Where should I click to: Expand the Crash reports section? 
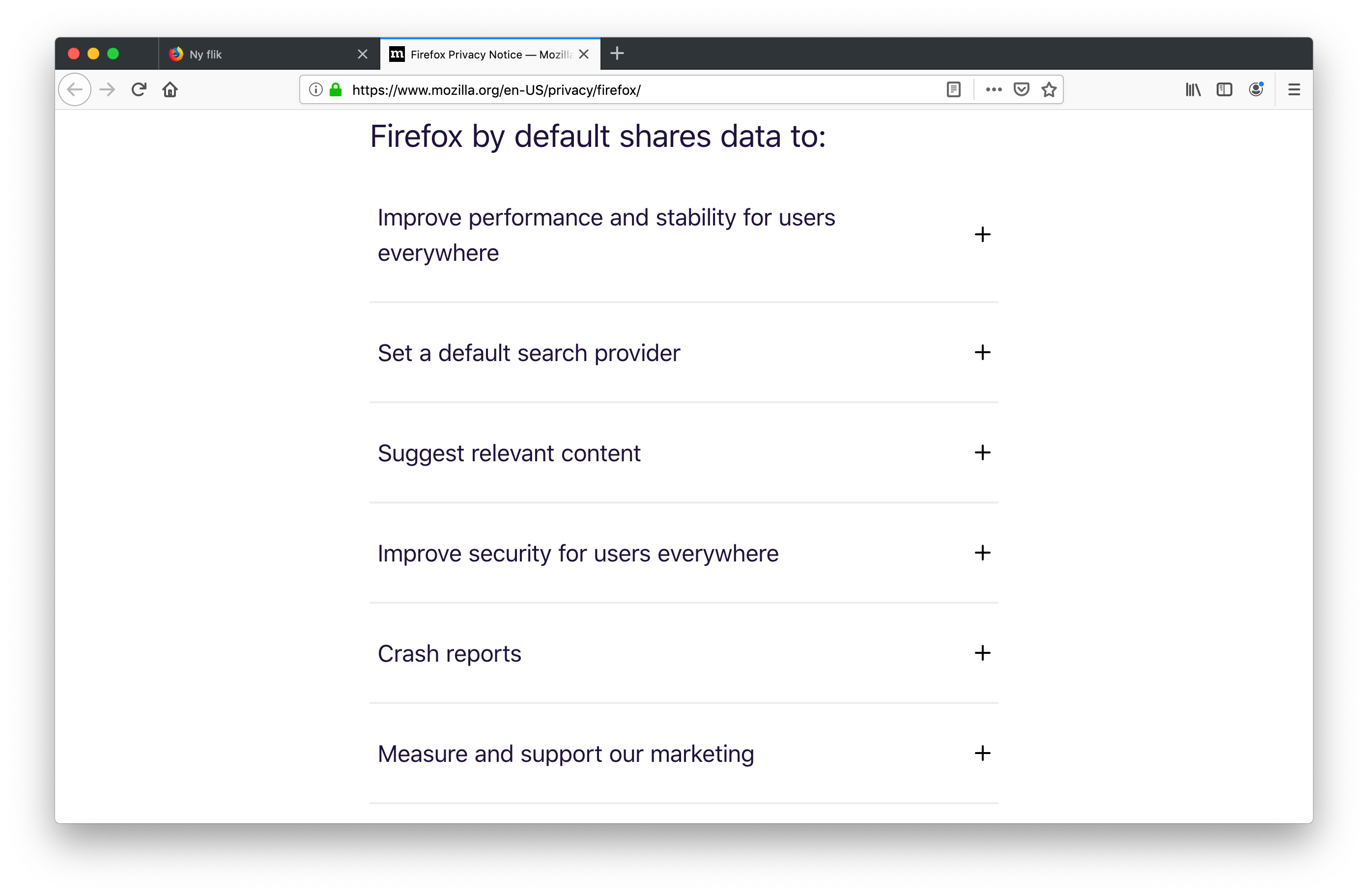[x=982, y=653]
